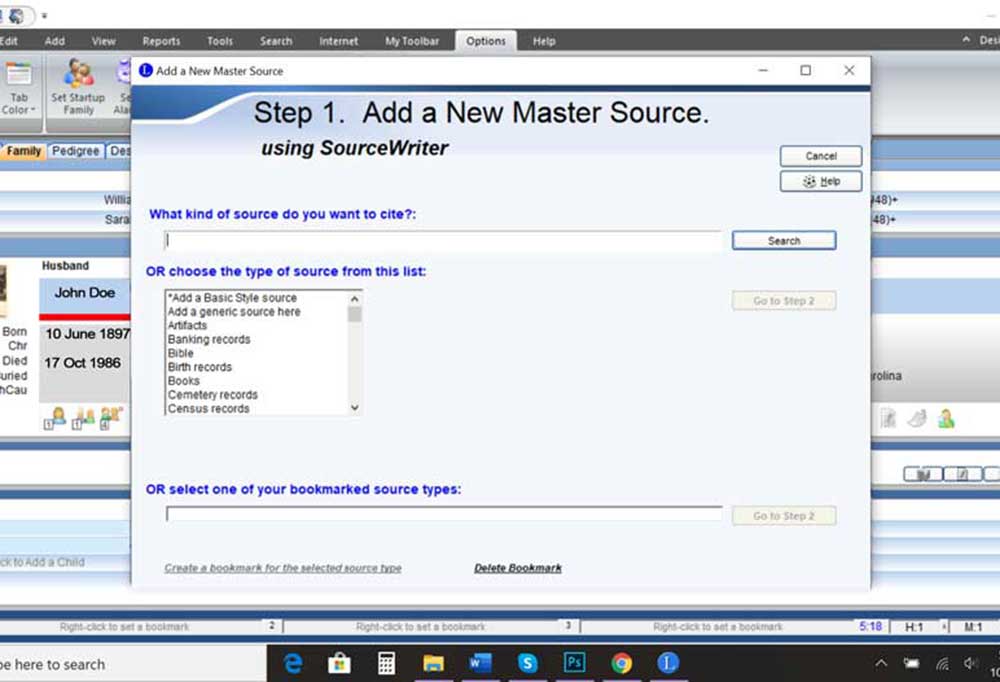Viewport: 1000px width, 682px height.
Task: Click the Windows taskbar search box
Action: [x=132, y=664]
